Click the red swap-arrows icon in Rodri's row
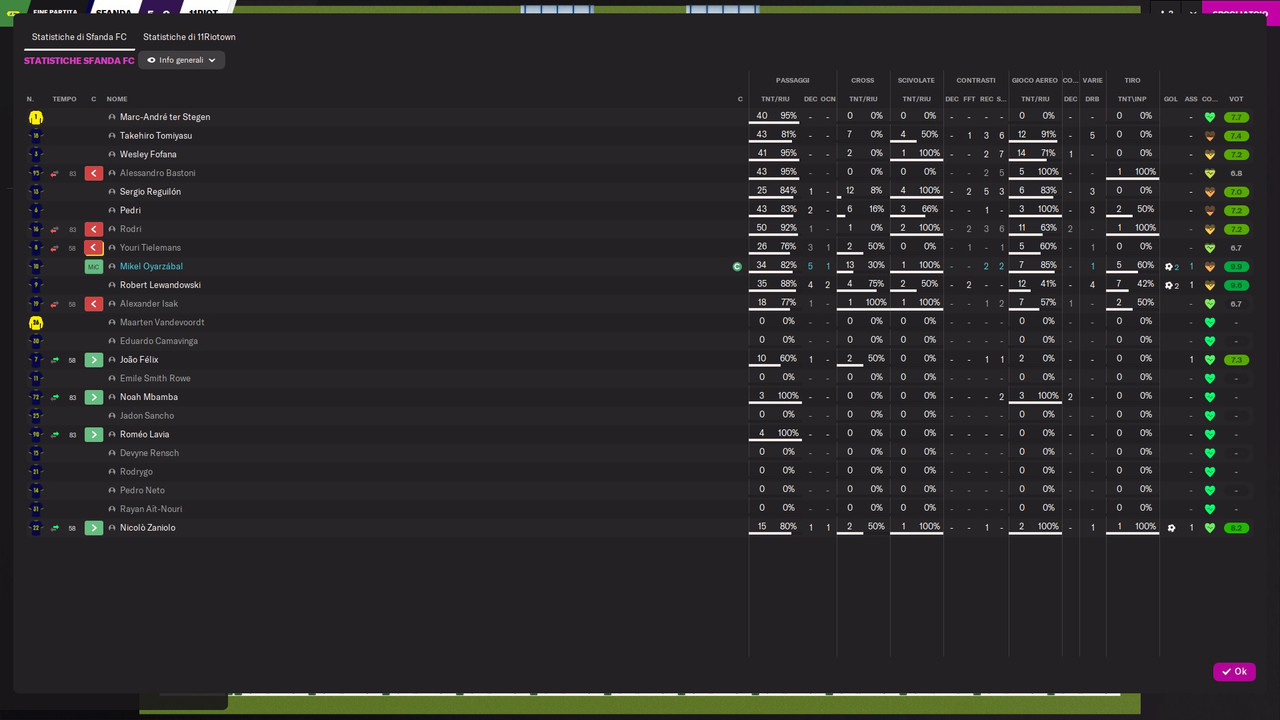1280x720 pixels. [55, 229]
